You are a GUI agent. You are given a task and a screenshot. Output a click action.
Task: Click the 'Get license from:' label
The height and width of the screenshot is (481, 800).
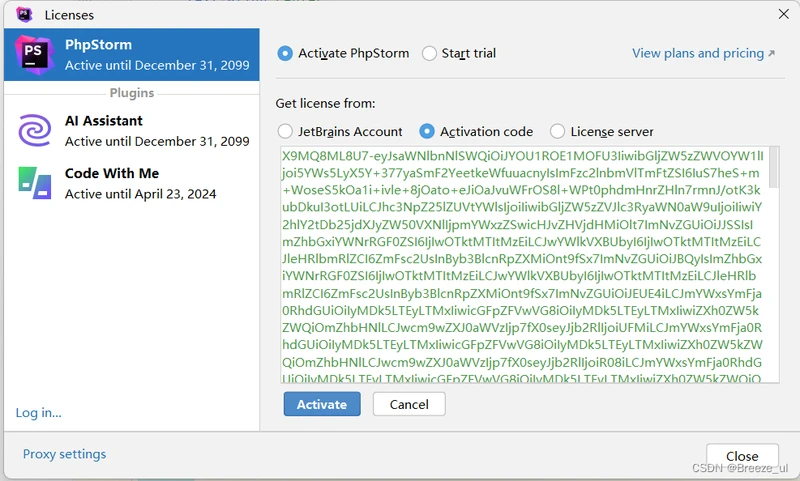pyautogui.click(x=326, y=104)
